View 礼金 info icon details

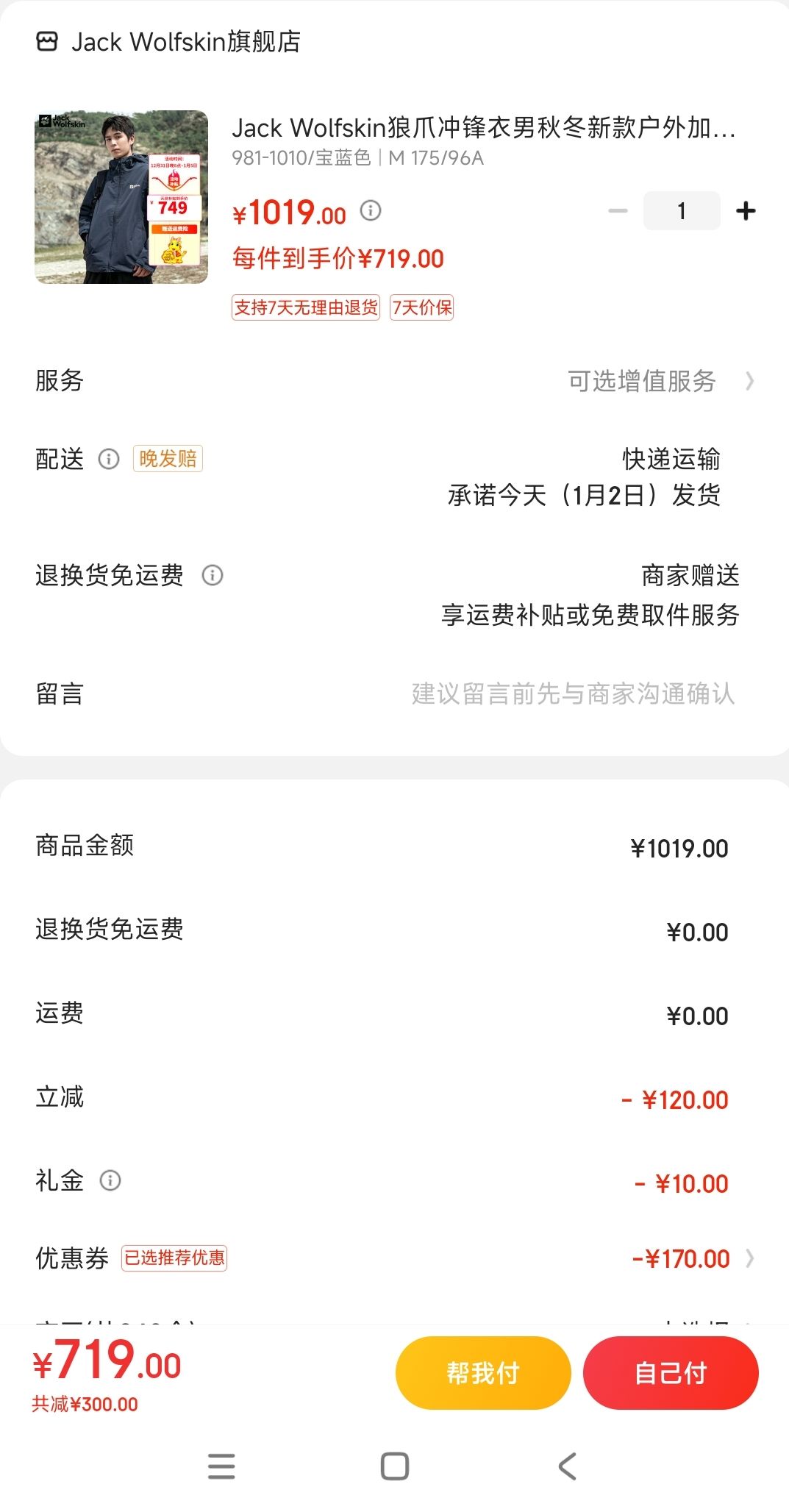pos(110,1180)
